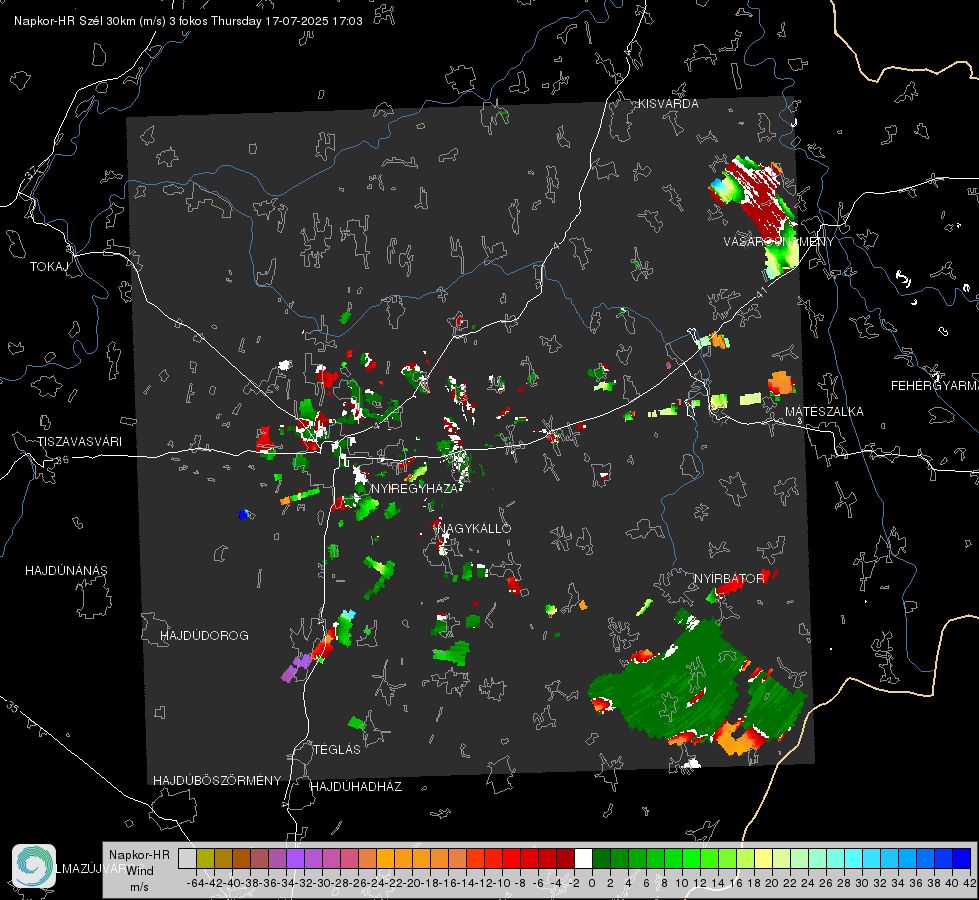Click the -64 value in the legend scale
The height and width of the screenshot is (900, 979).
[x=196, y=883]
